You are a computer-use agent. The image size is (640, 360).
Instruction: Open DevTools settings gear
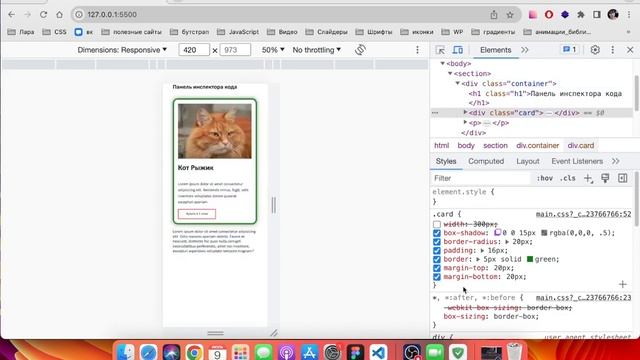pyautogui.click(x=595, y=50)
